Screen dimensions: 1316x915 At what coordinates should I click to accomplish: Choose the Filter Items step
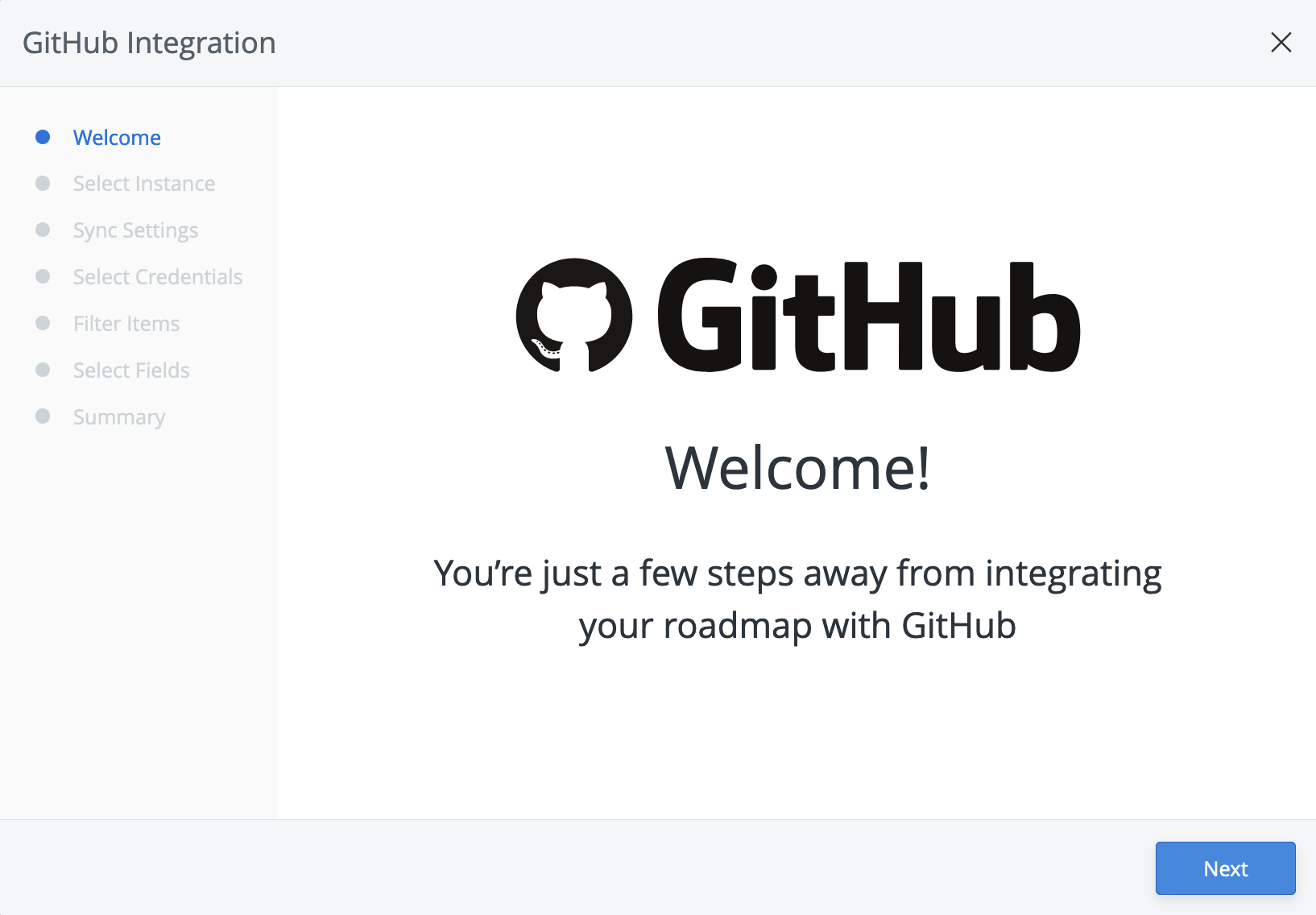[x=126, y=324]
